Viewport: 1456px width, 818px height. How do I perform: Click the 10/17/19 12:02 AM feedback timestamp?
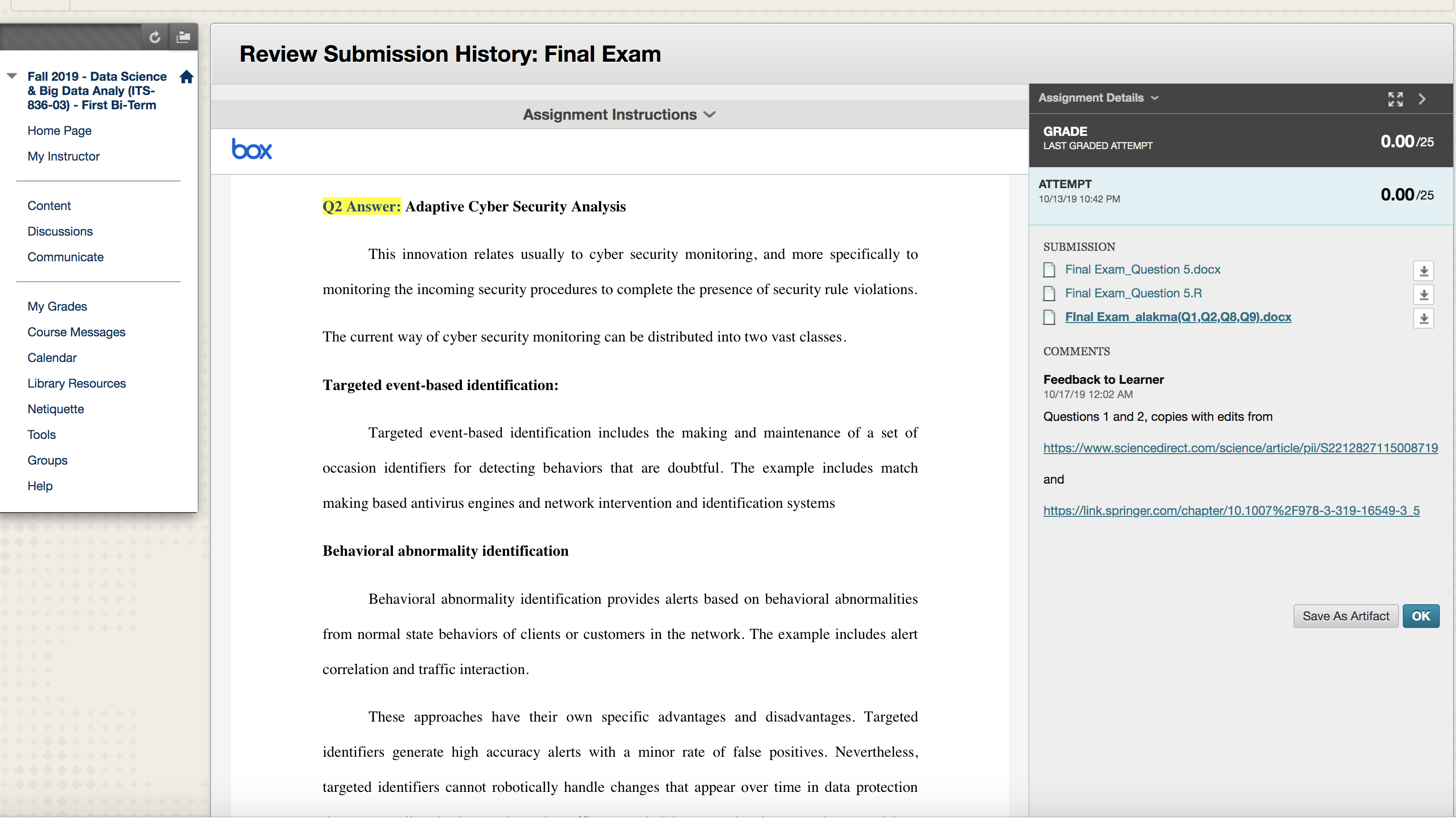tap(1087, 395)
